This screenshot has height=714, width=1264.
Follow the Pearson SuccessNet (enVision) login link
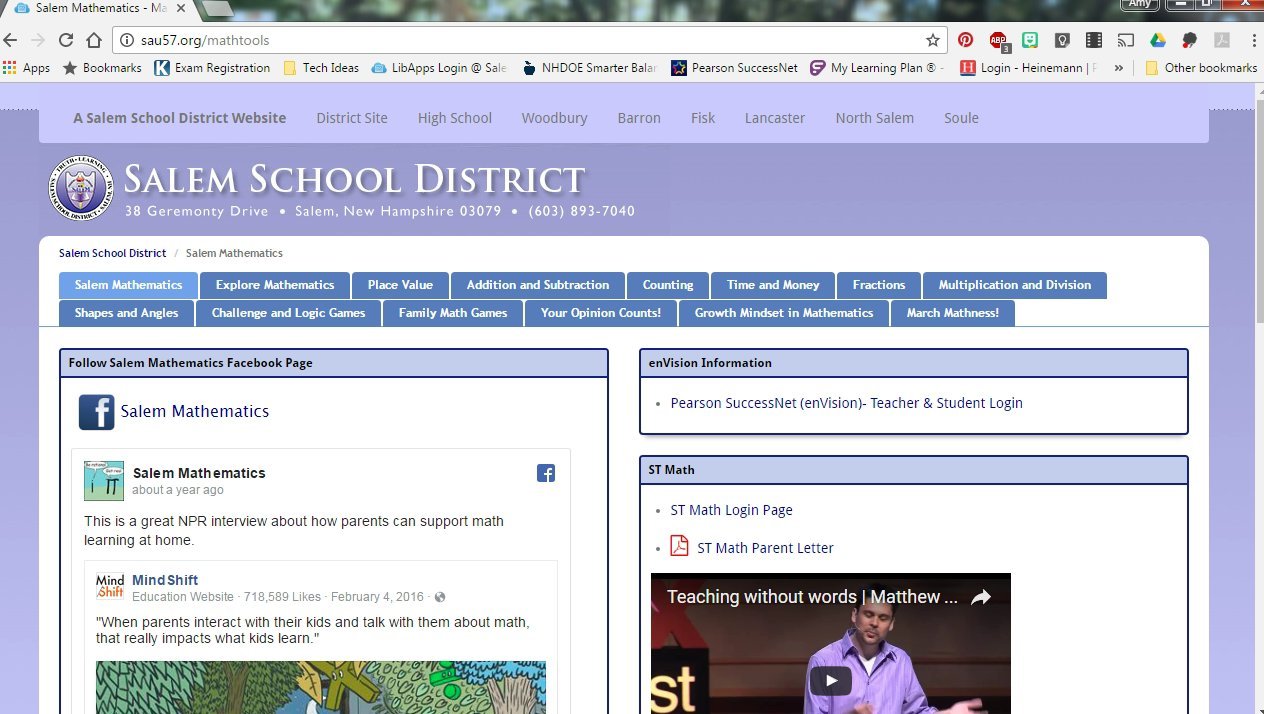tap(846, 403)
